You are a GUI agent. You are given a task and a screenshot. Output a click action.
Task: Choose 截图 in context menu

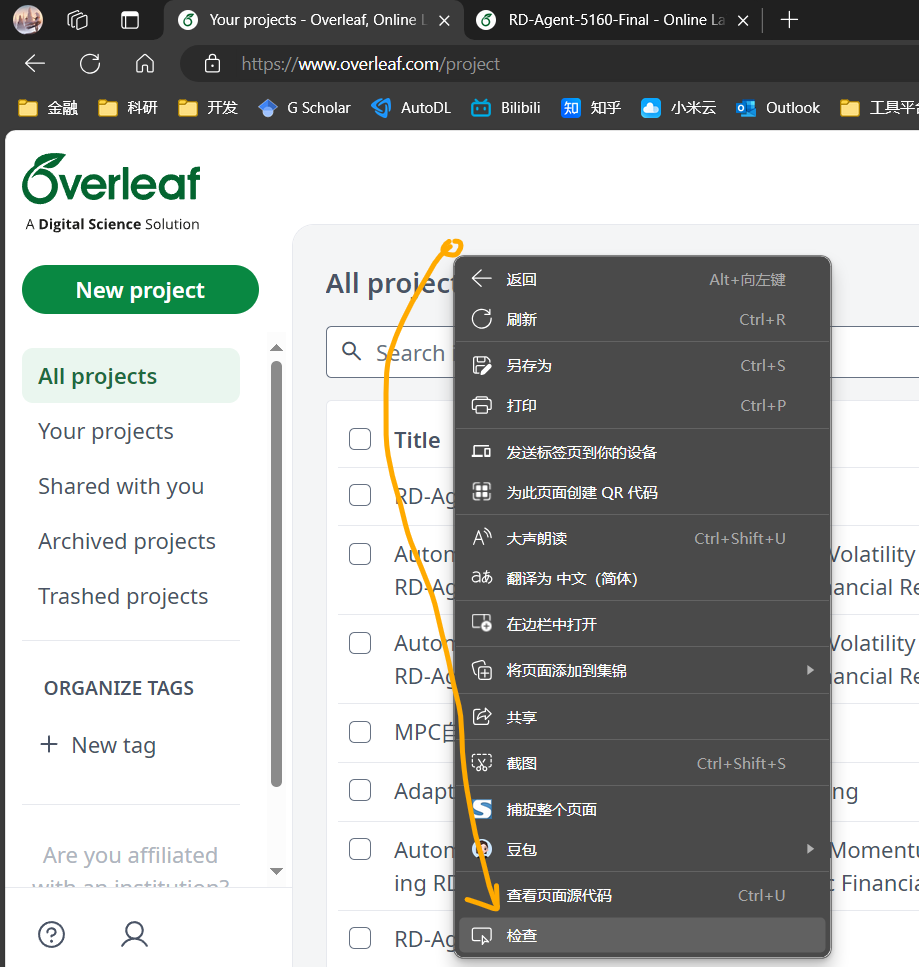[x=641, y=763]
